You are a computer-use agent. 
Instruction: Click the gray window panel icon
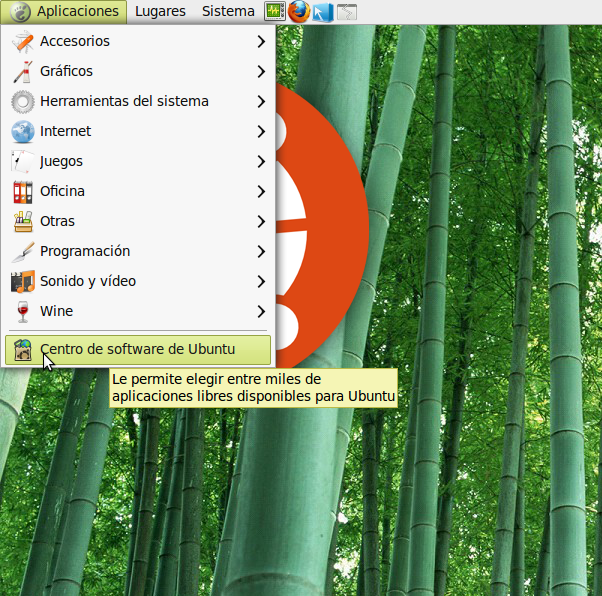pyautogui.click(x=347, y=12)
